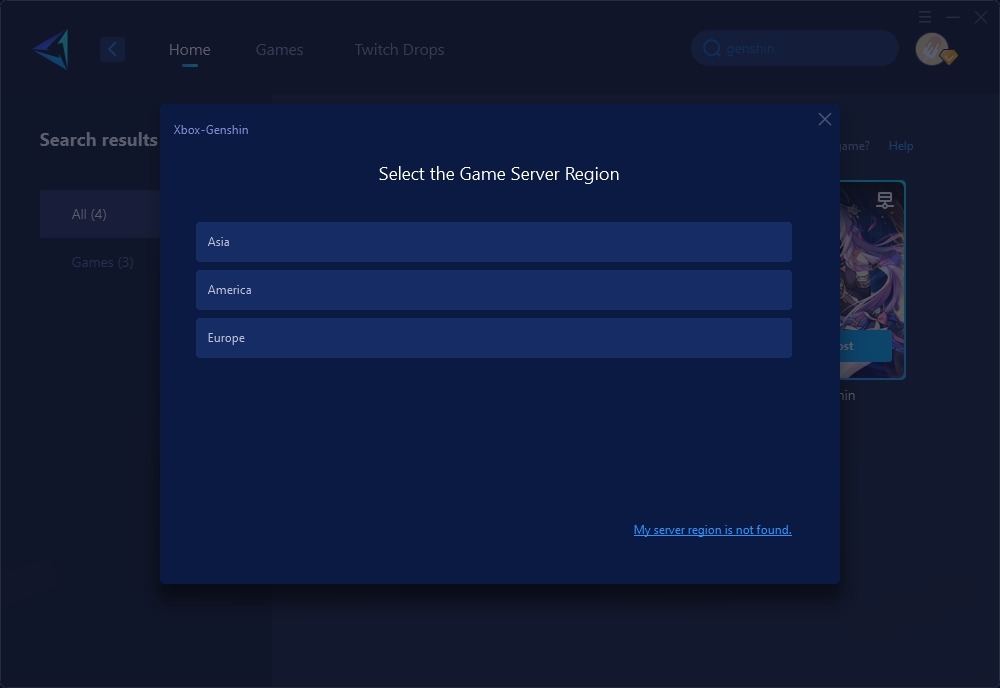Select the All (4) results filter
Screen dimensions: 1000x688
(x=99, y=214)
